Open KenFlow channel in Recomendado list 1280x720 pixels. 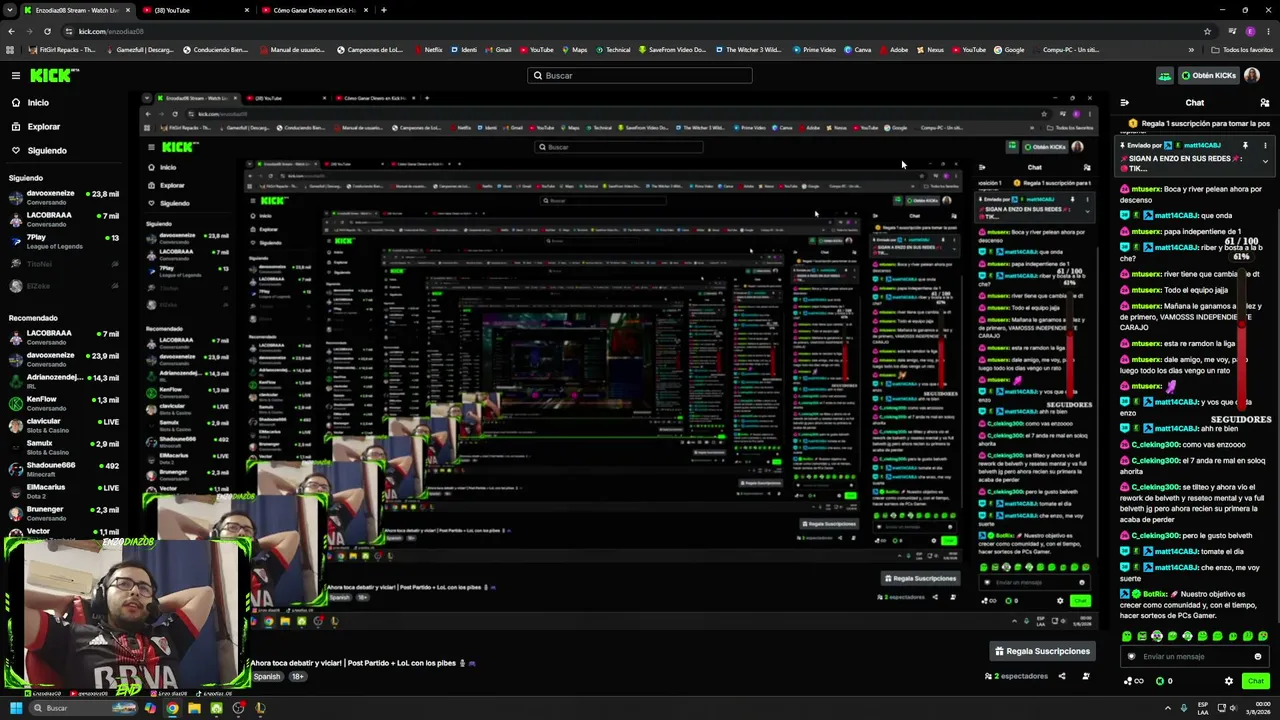click(62, 403)
